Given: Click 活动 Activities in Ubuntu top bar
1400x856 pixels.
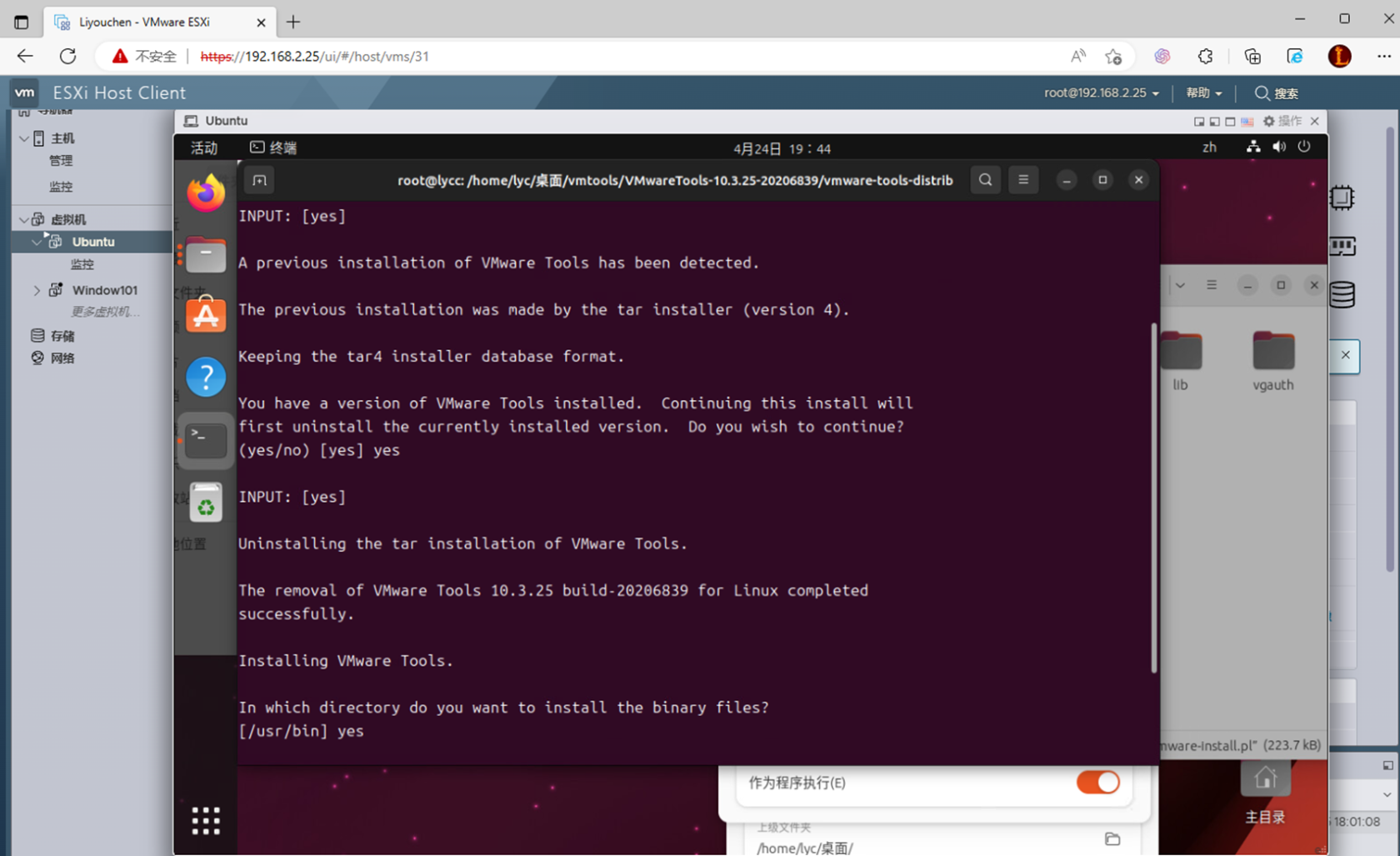Looking at the screenshot, I should coord(204,148).
